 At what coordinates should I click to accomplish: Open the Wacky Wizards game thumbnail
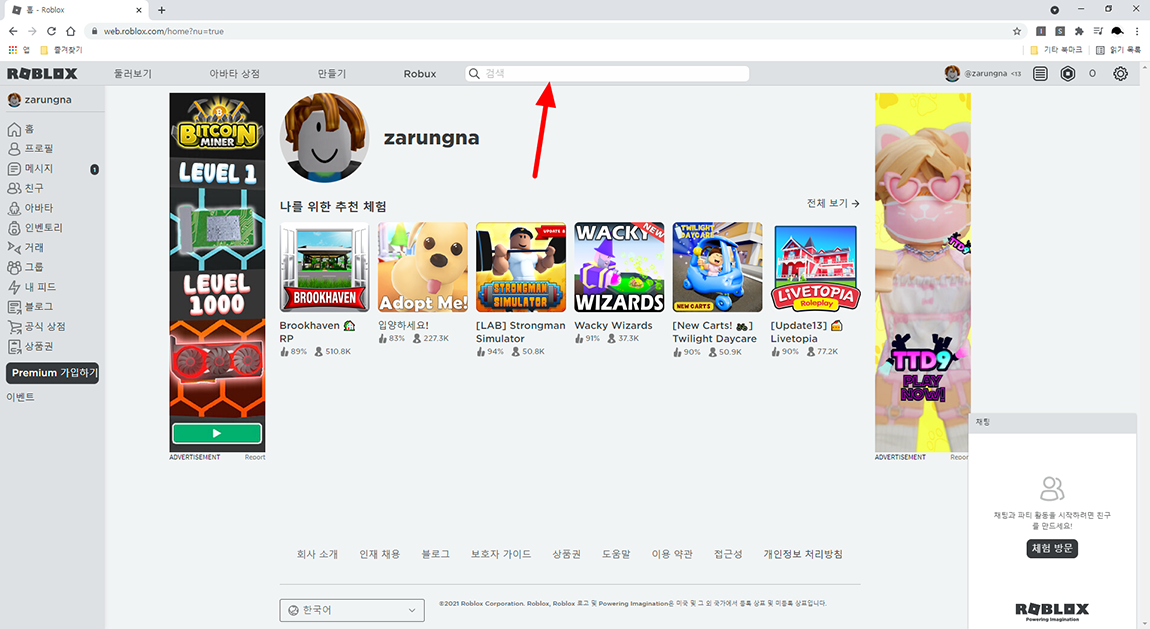[619, 267]
